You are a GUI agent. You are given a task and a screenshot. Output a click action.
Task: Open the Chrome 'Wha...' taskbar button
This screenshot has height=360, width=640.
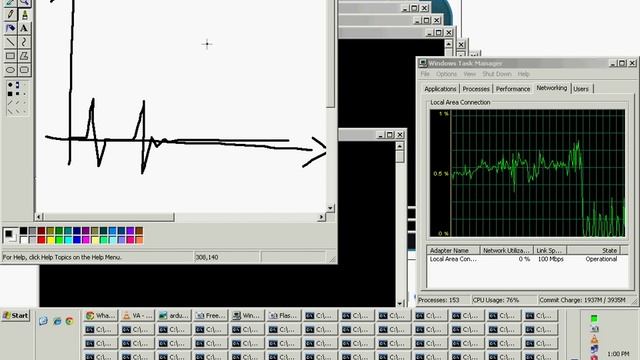click(x=100, y=316)
